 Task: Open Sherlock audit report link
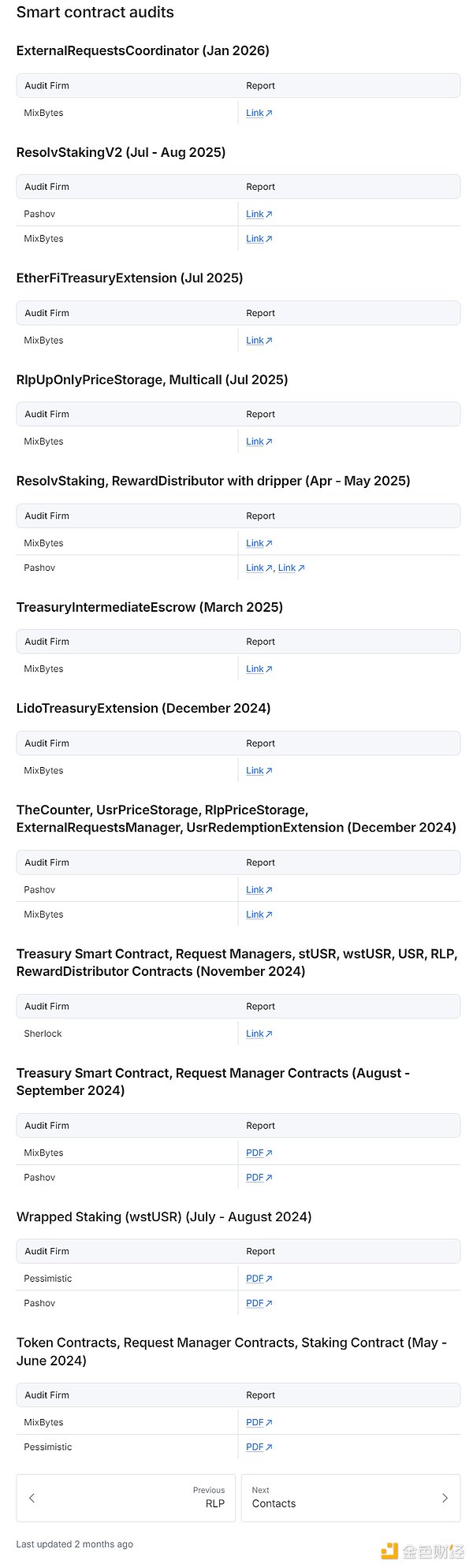(255, 1034)
